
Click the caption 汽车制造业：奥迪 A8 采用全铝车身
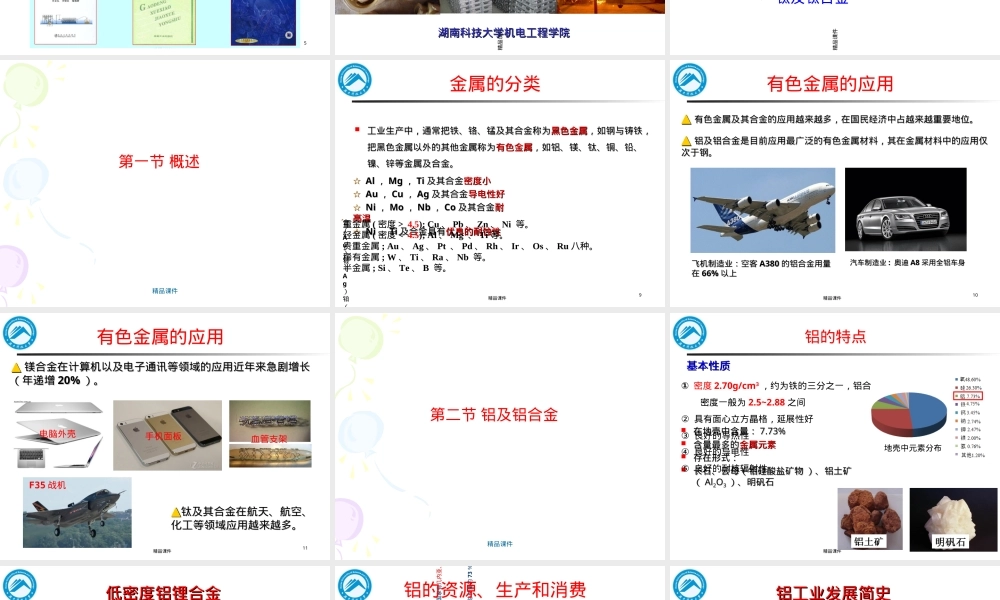908,263
